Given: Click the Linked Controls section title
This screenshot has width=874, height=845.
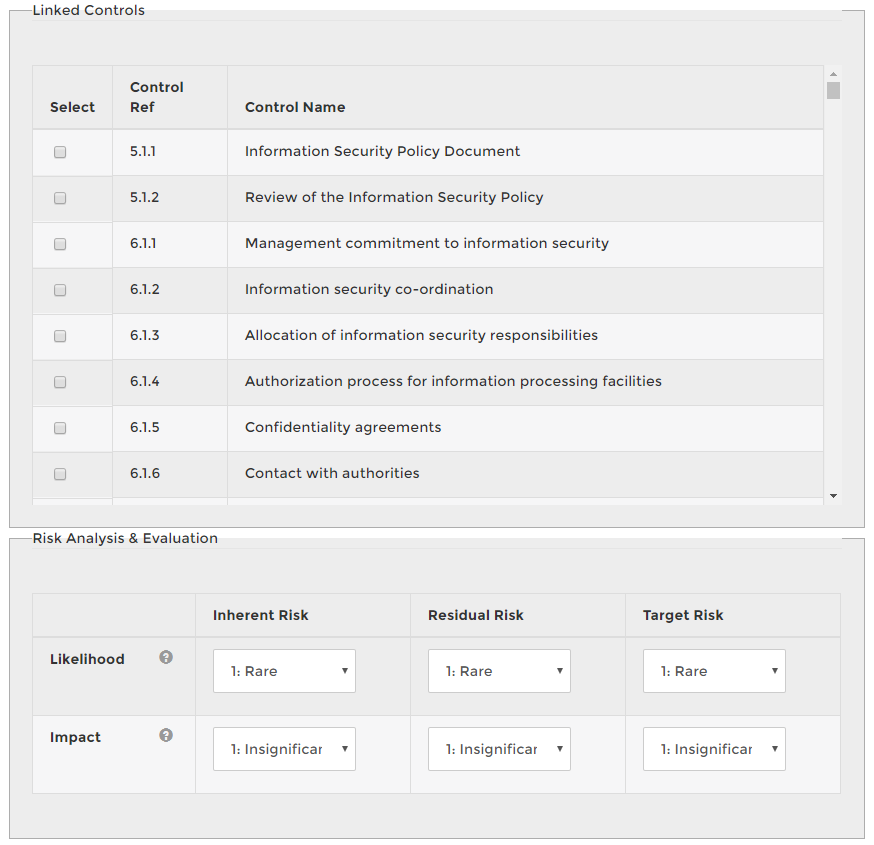Looking at the screenshot, I should tap(89, 10).
